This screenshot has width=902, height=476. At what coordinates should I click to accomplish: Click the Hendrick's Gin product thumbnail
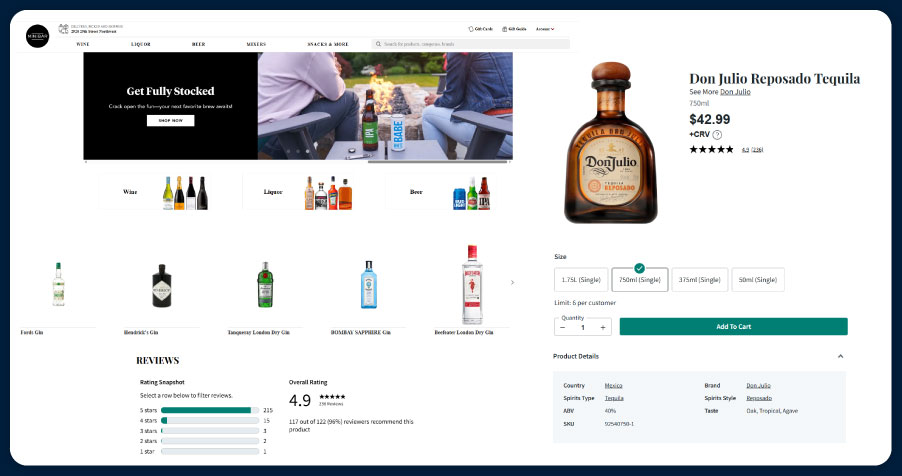[x=163, y=284]
